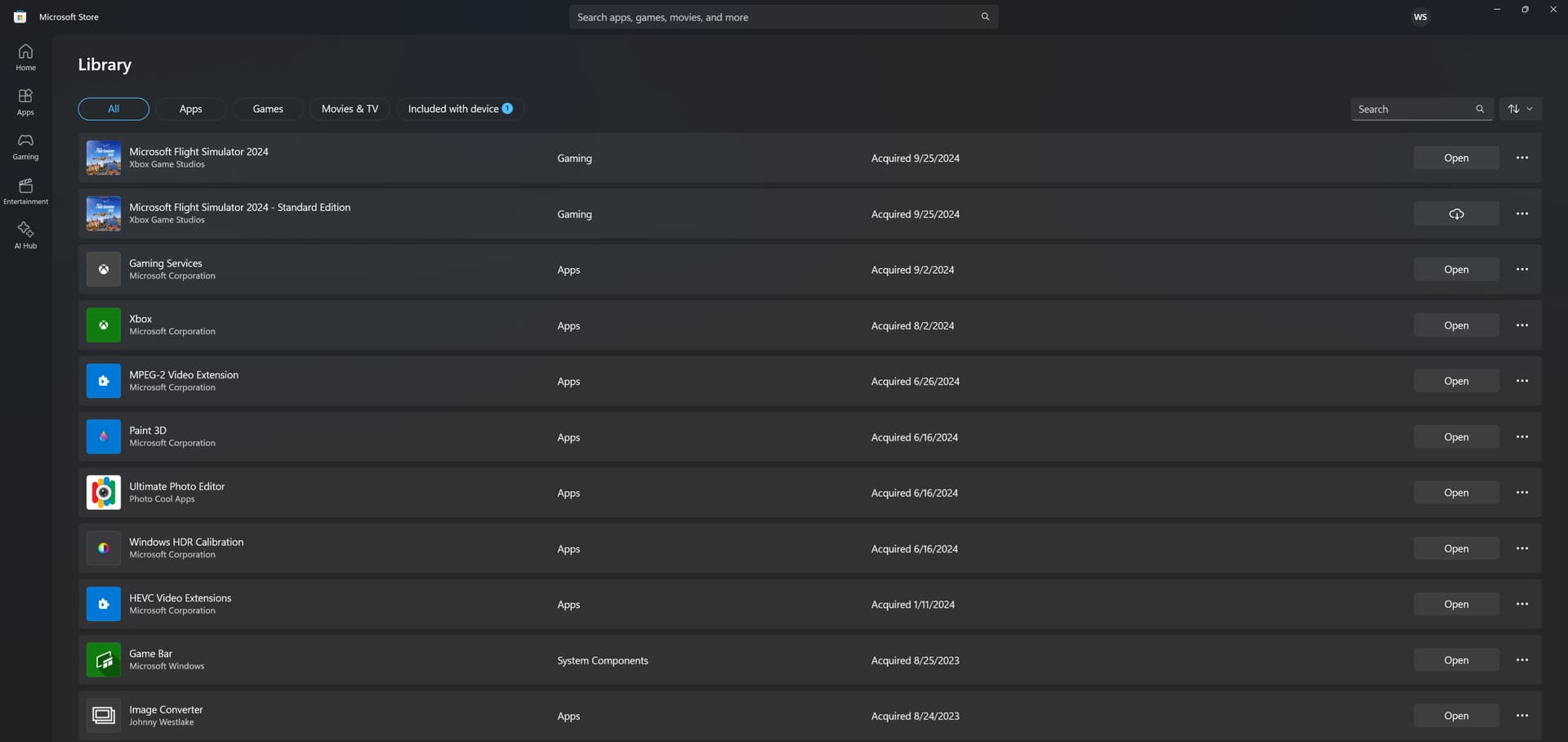Click the Flight Simulator Standard Edition thumbnail
Image resolution: width=1568 pixels, height=742 pixels.
click(104, 214)
